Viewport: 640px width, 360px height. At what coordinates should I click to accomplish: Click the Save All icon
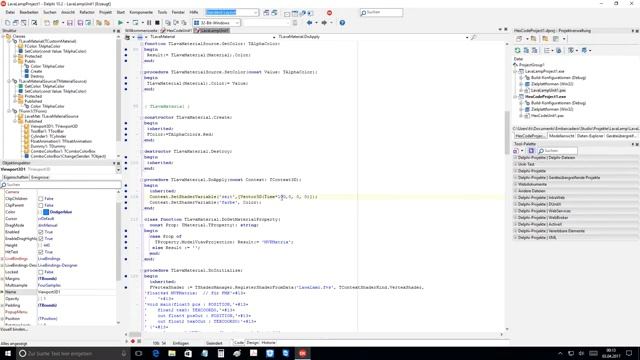[80, 23]
